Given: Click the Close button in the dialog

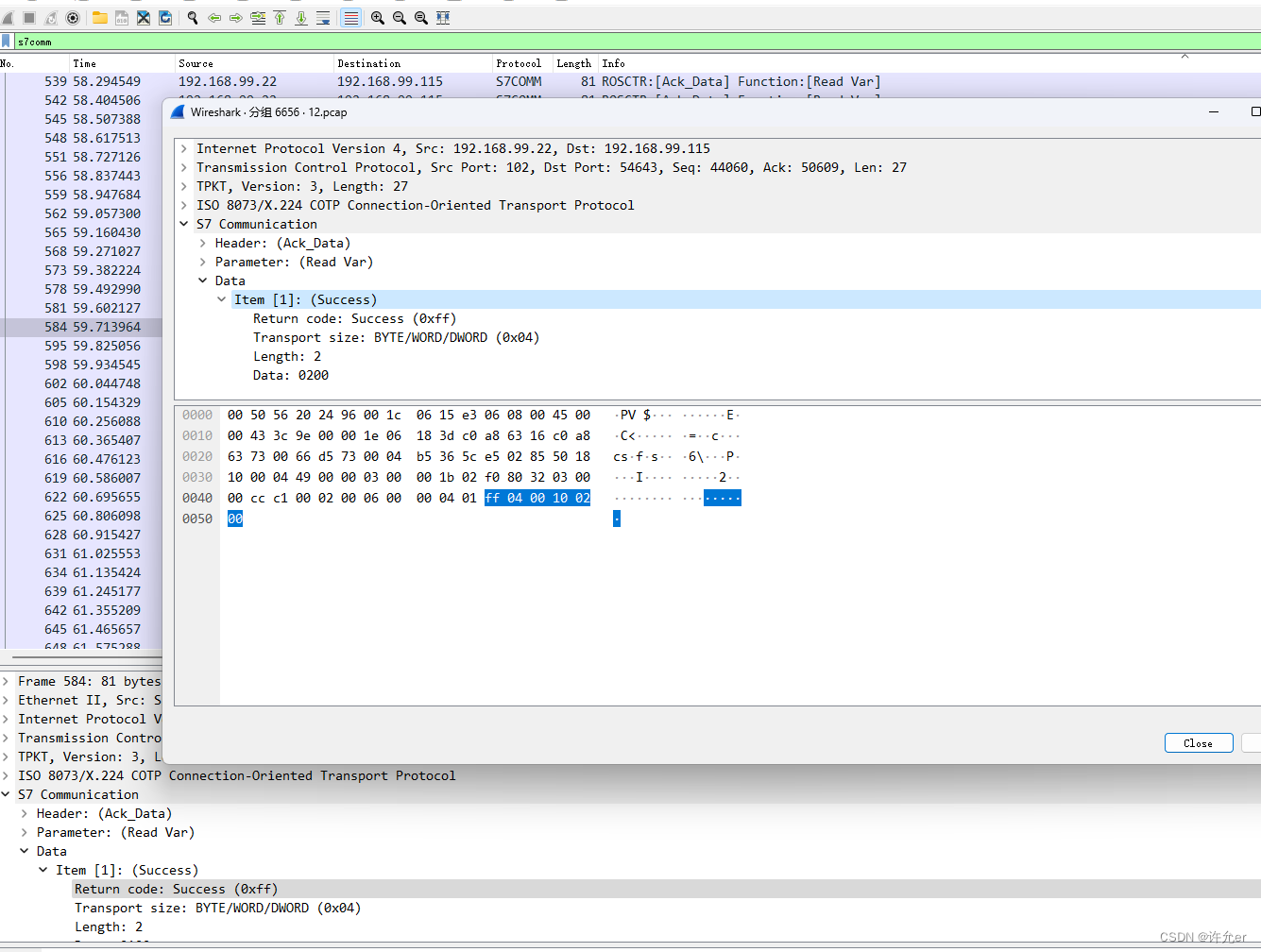Looking at the screenshot, I should tap(1198, 742).
